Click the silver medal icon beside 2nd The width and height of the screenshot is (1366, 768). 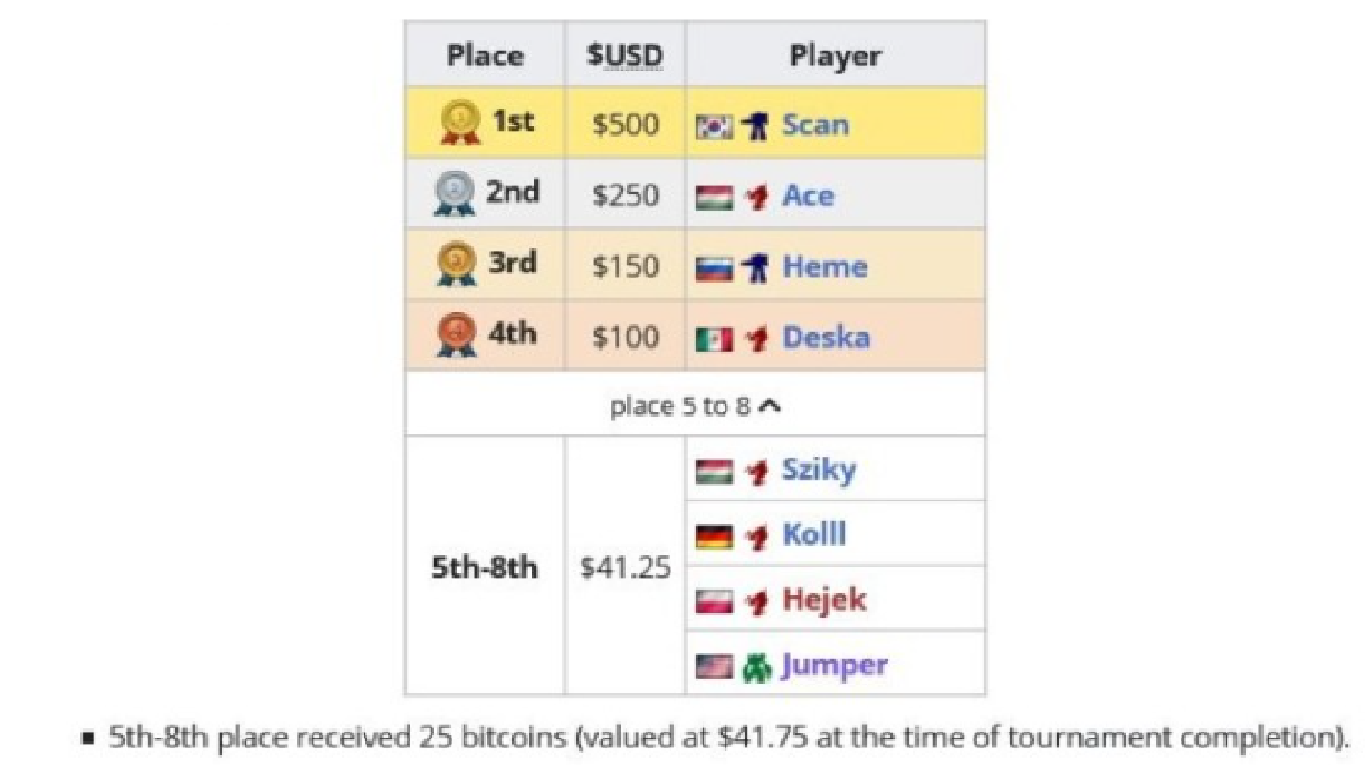pyautogui.click(x=455, y=194)
